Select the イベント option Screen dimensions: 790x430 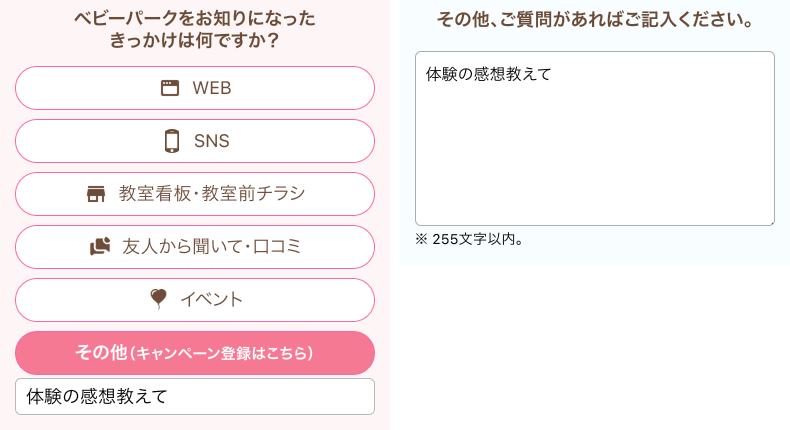click(x=195, y=300)
